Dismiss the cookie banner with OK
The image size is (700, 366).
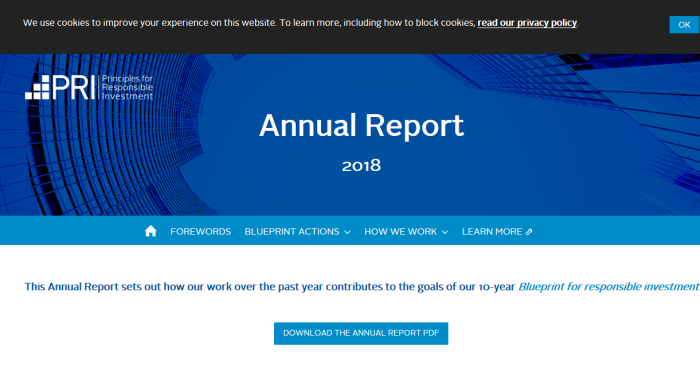(684, 25)
